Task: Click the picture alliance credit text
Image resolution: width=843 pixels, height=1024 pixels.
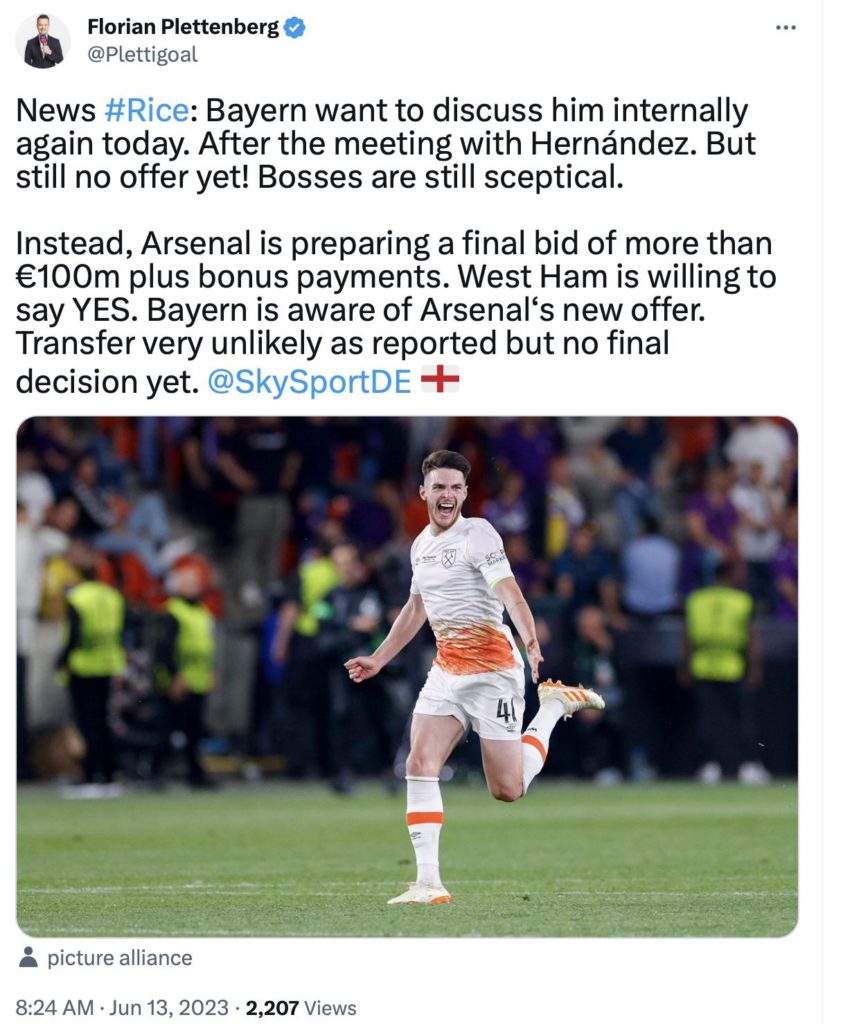Action: click(x=119, y=958)
